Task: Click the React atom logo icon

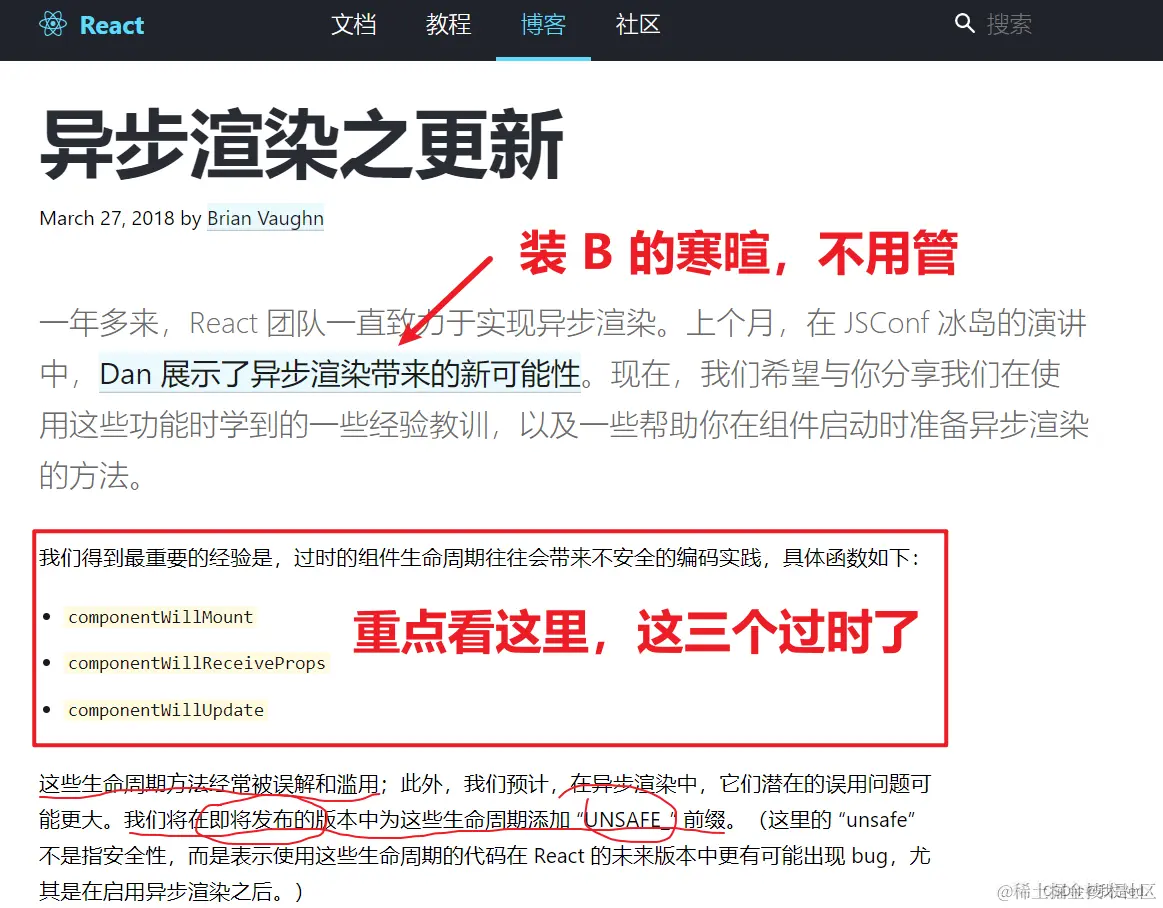Action: pos(52,25)
